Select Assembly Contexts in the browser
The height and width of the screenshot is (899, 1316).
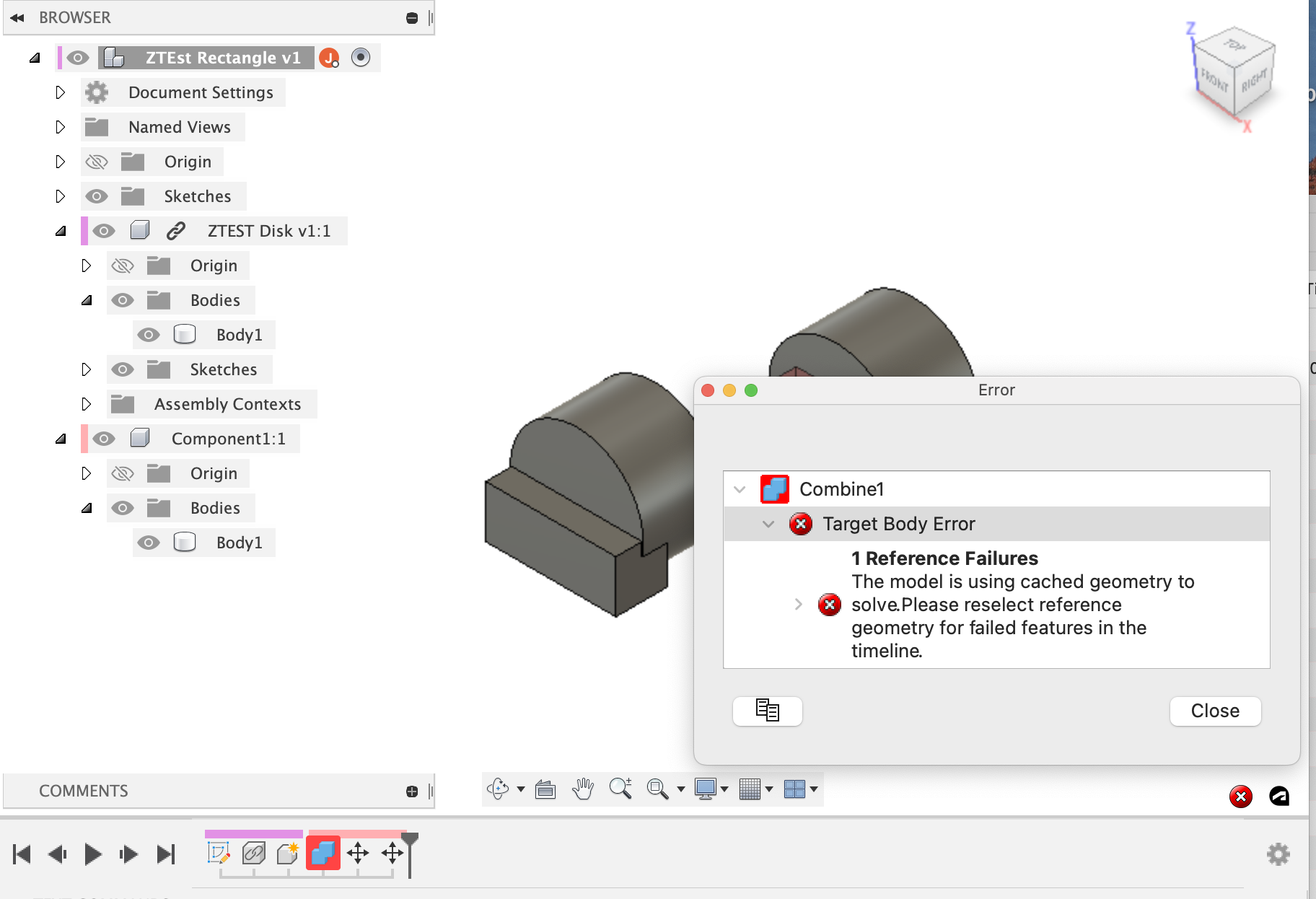click(227, 404)
